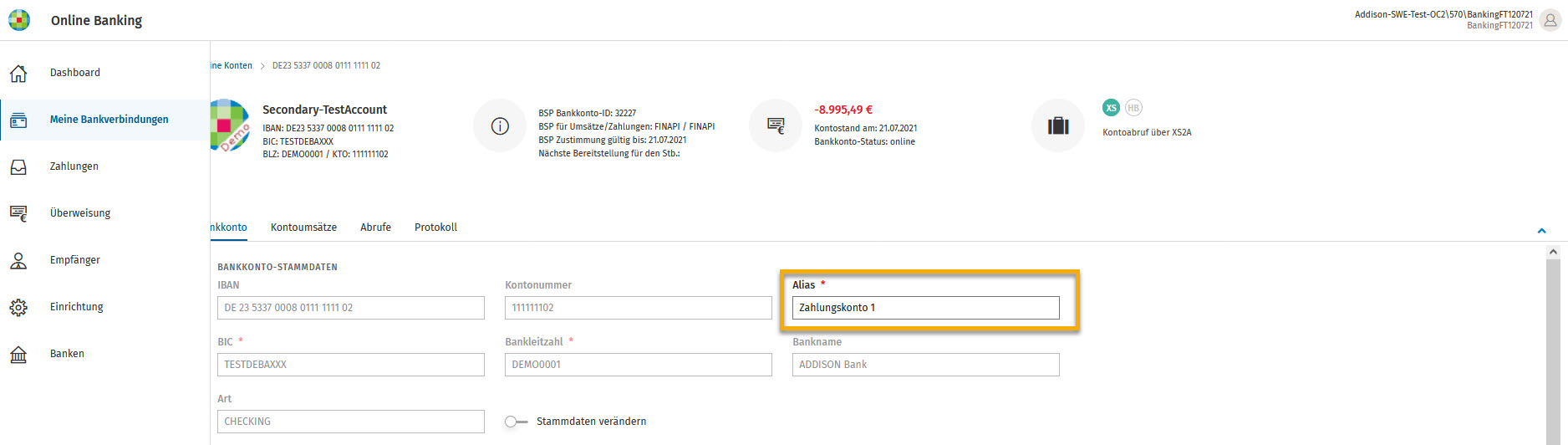1568x445 pixels.
Task: Click the Überweisung transfer icon
Action: tap(18, 213)
